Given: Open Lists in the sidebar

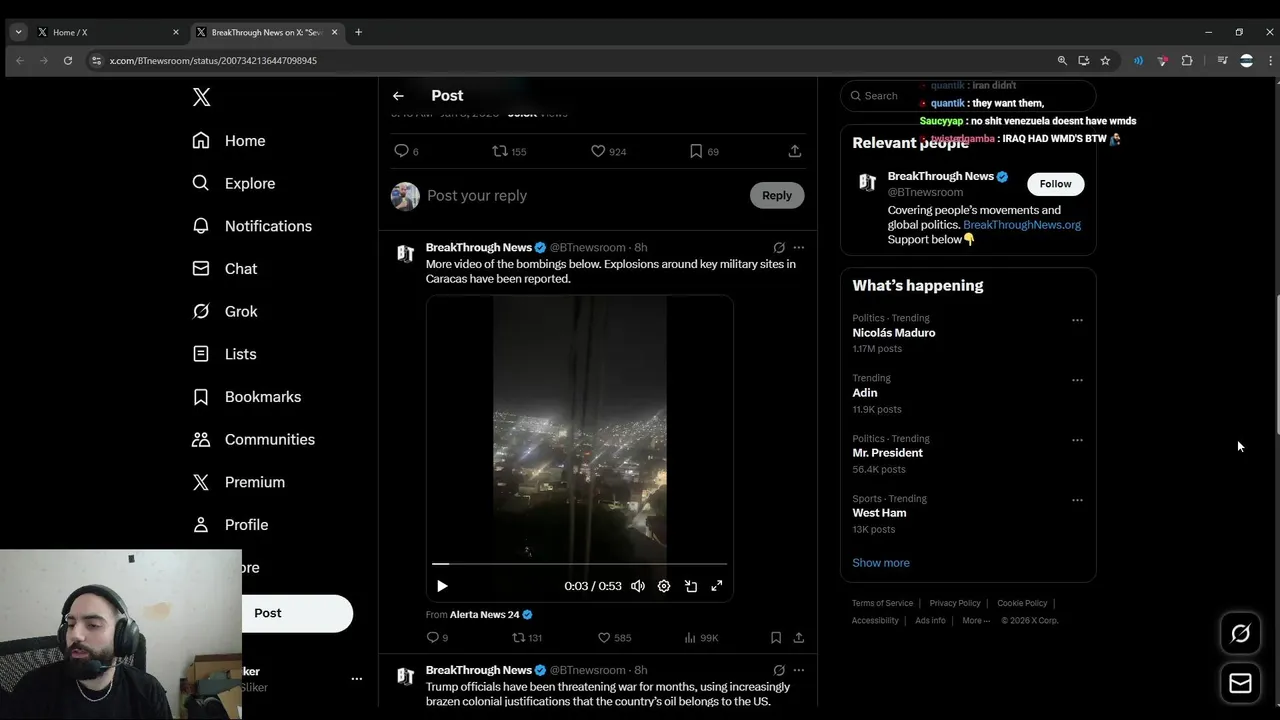Looking at the screenshot, I should tap(224, 354).
